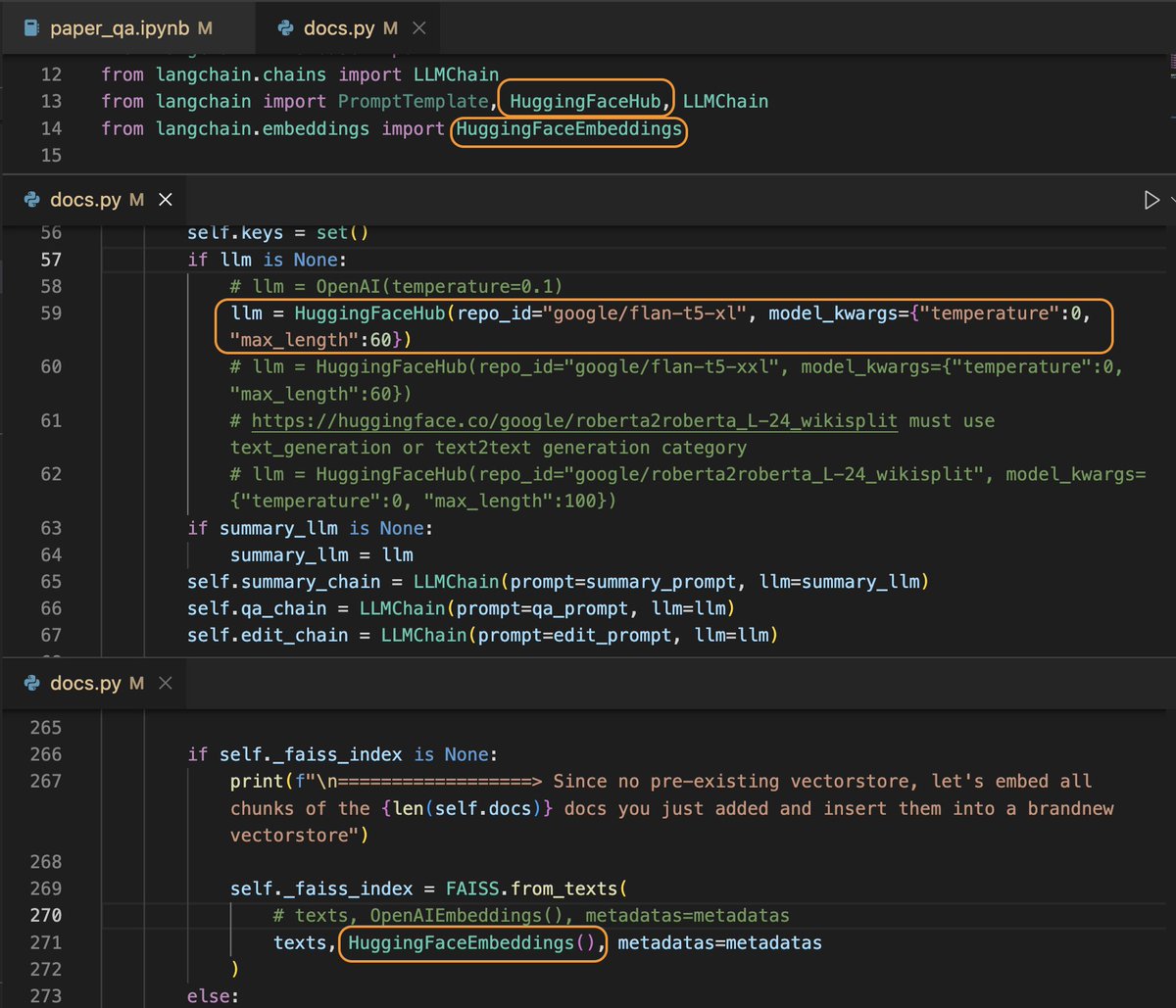Click line number 266 in the gutter
This screenshot has height=1008, width=1176.
[x=45, y=754]
